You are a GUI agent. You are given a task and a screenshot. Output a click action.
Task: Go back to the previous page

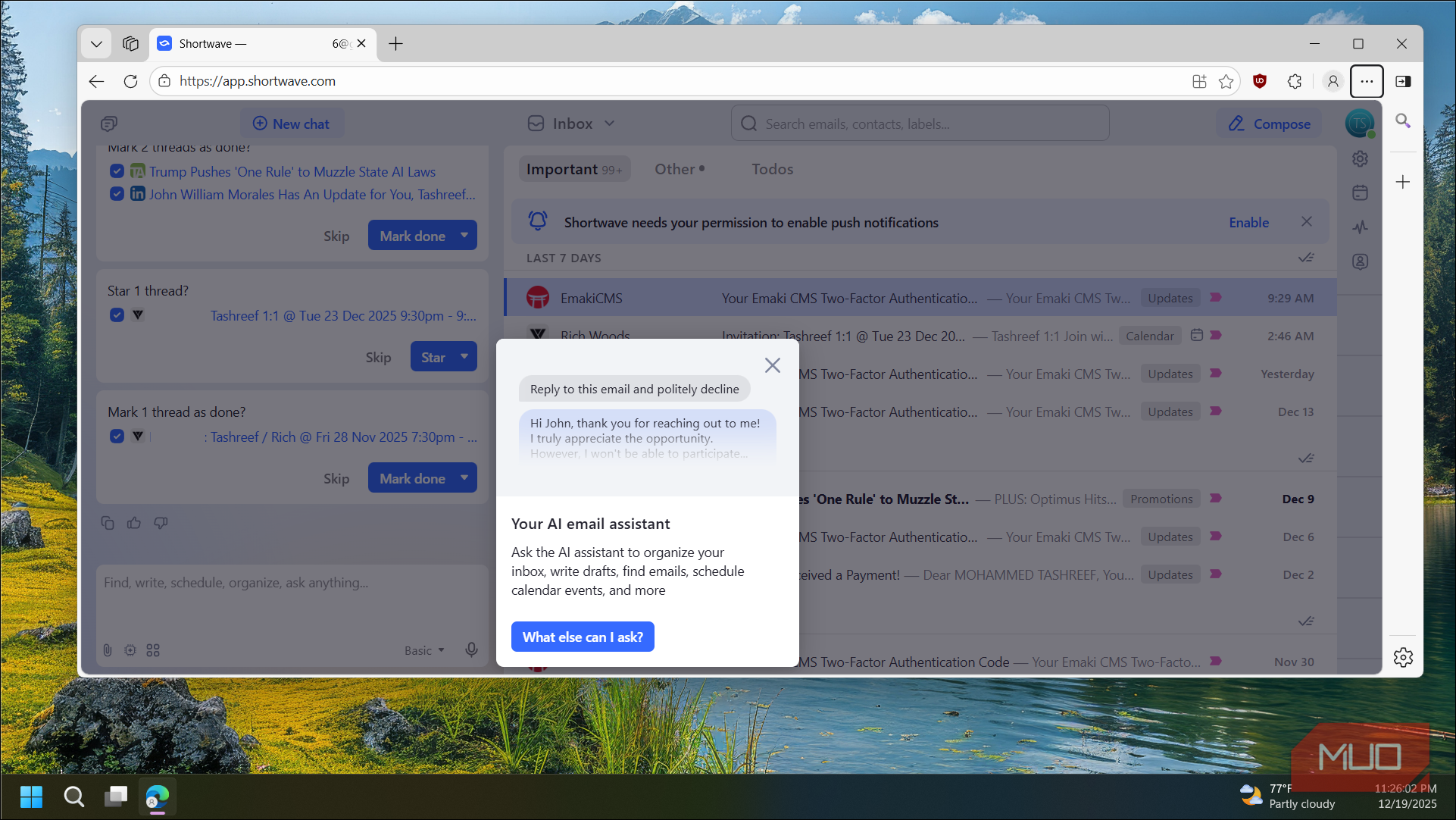[x=96, y=81]
